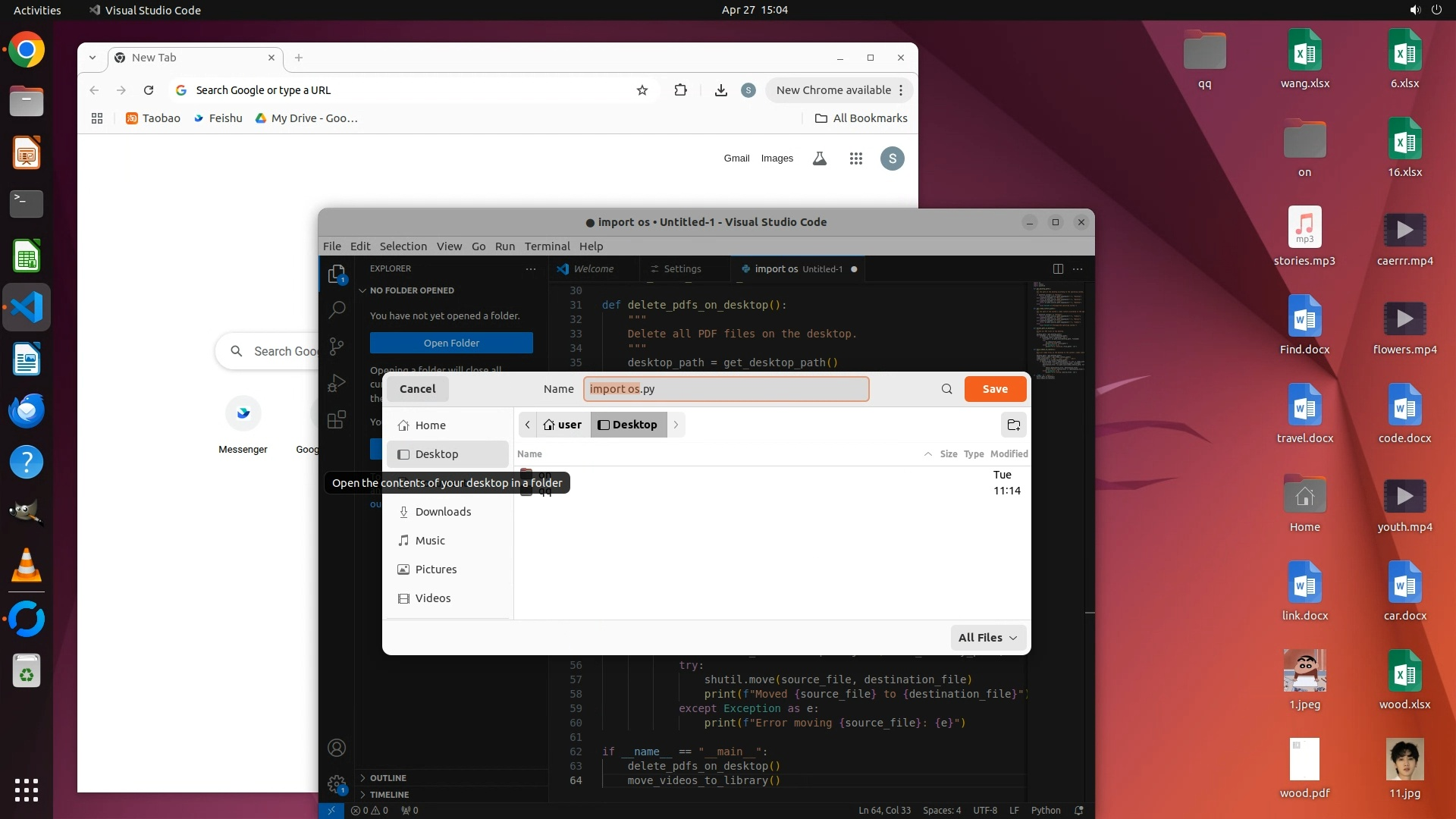Bookmark this tab with the star icon
1456x819 pixels.
coord(642,90)
